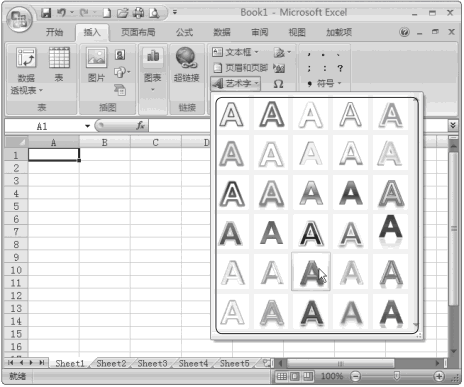The width and height of the screenshot is (464, 387).
Task: Open the Page Layout (页面布局) tab
Action: coord(138,32)
